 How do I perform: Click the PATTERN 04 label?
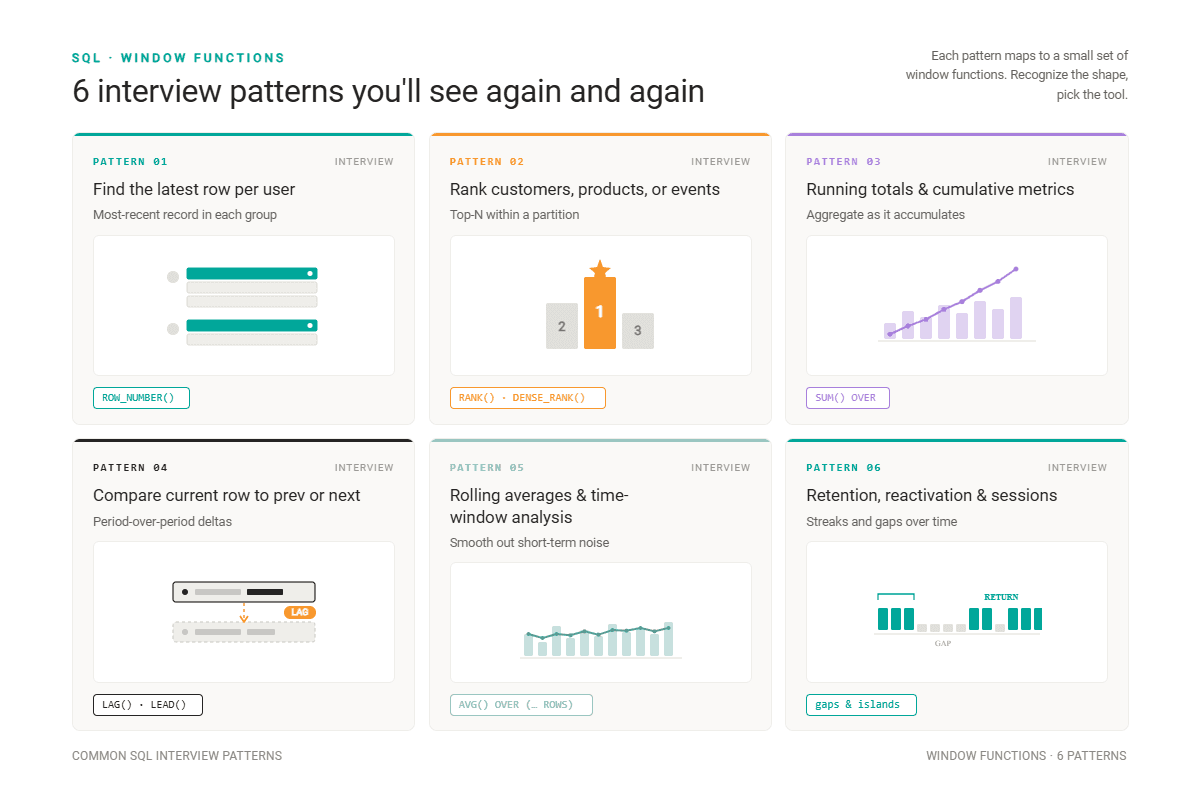pyautogui.click(x=131, y=468)
